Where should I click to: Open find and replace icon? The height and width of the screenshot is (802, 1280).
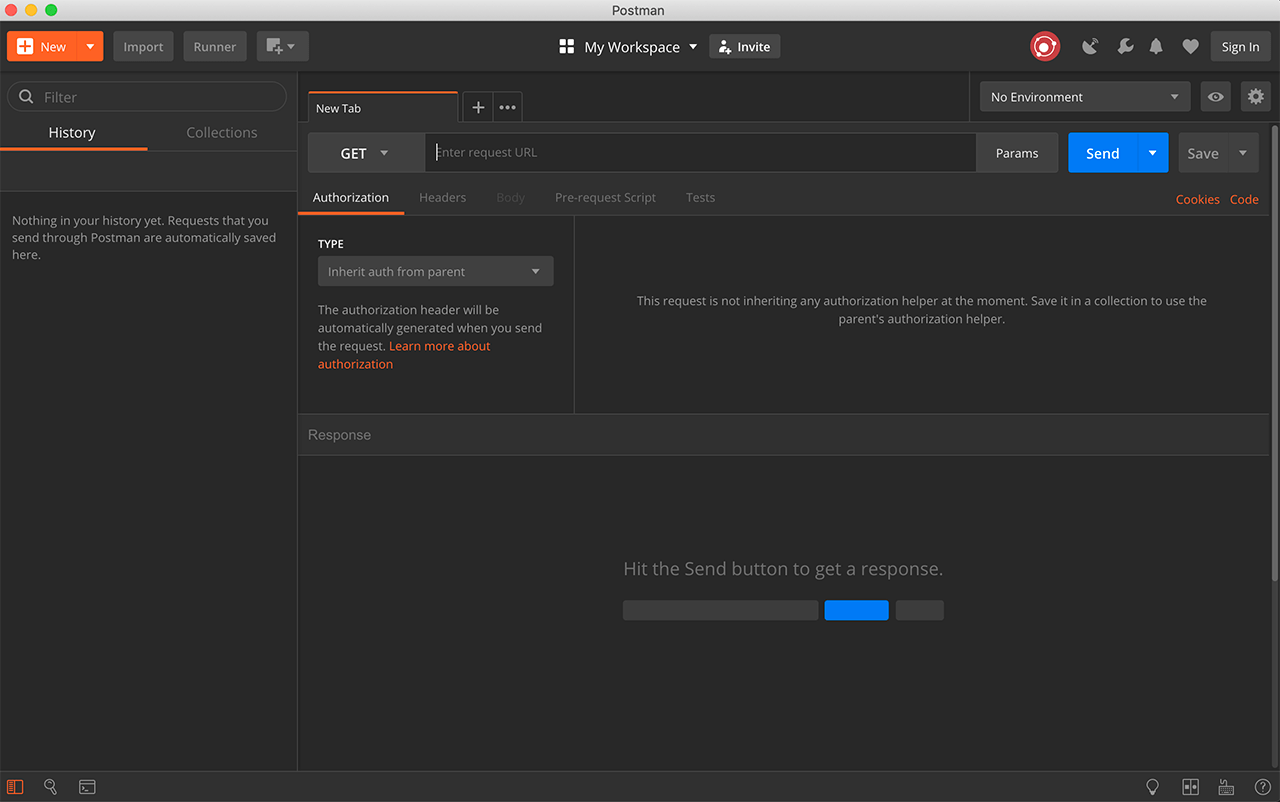pos(51,787)
